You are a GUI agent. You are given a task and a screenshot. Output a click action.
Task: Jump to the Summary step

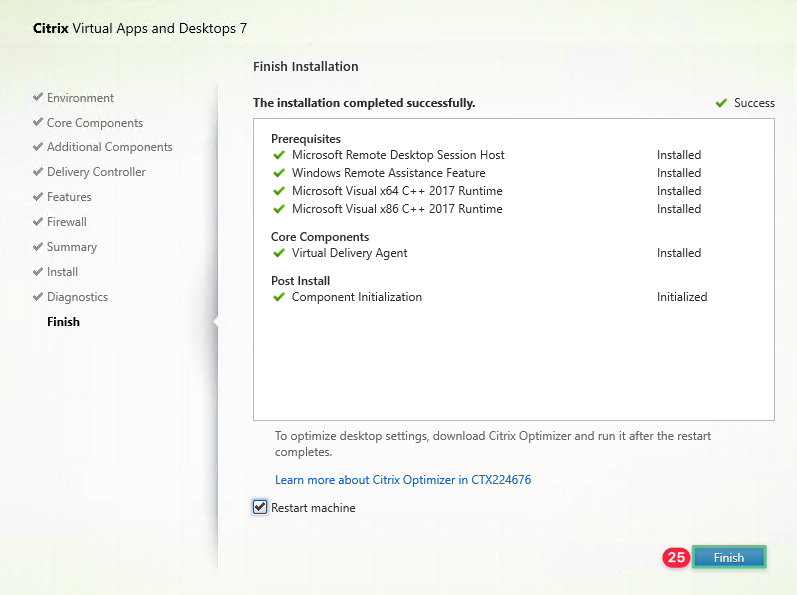click(71, 247)
